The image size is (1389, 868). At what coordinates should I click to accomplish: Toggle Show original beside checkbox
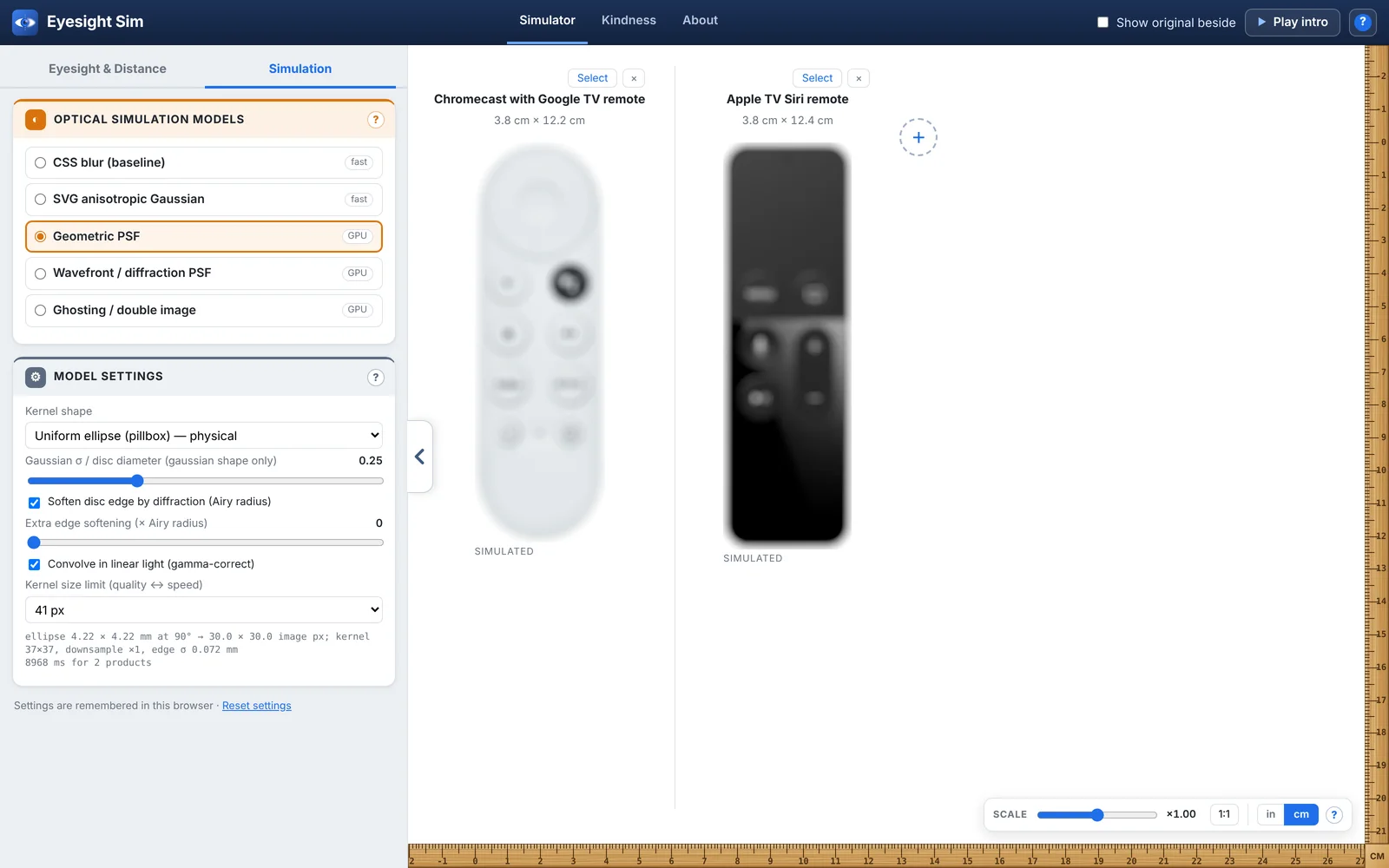click(1103, 23)
